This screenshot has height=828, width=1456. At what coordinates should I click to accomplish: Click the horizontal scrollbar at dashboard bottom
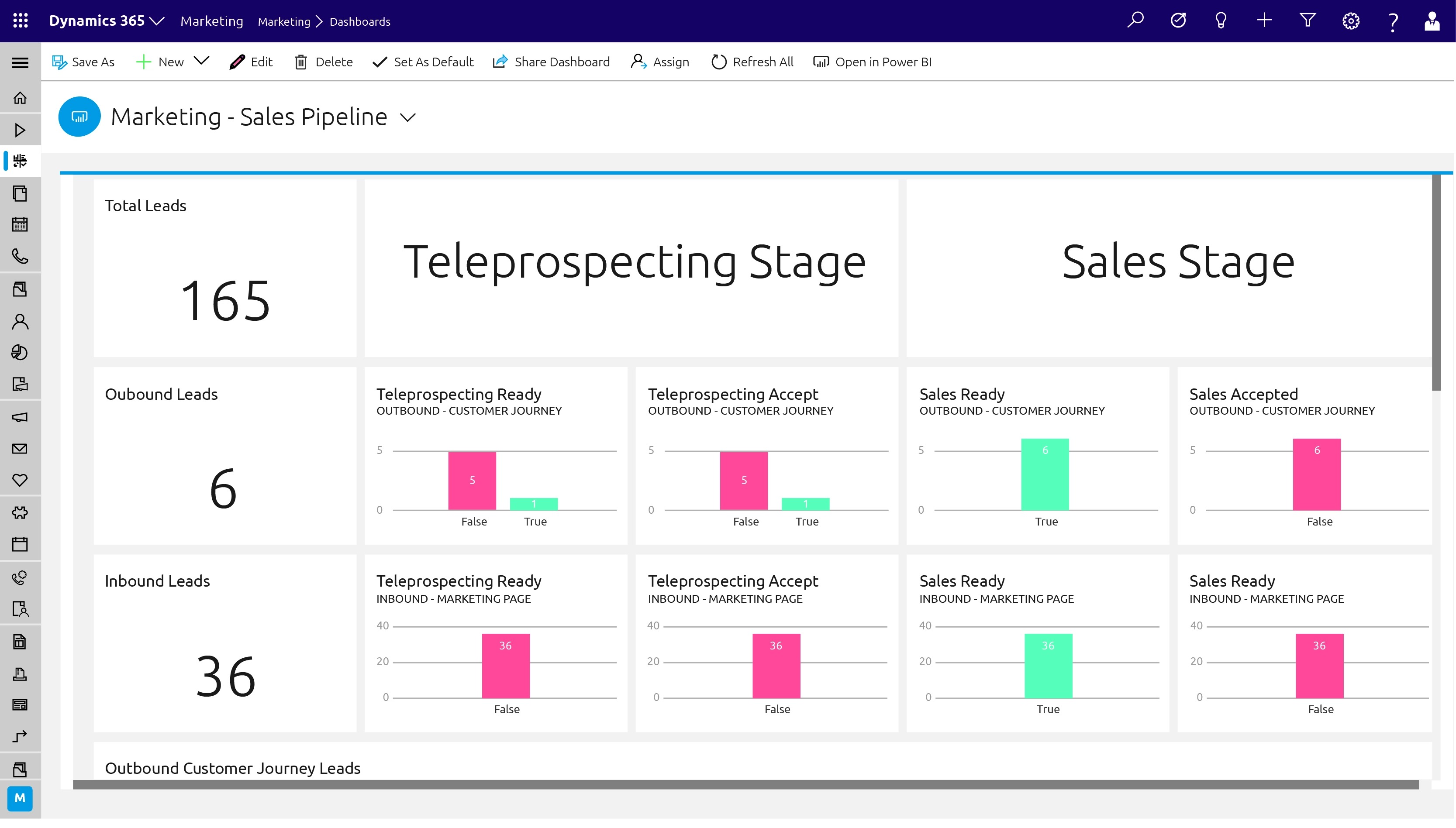745,785
